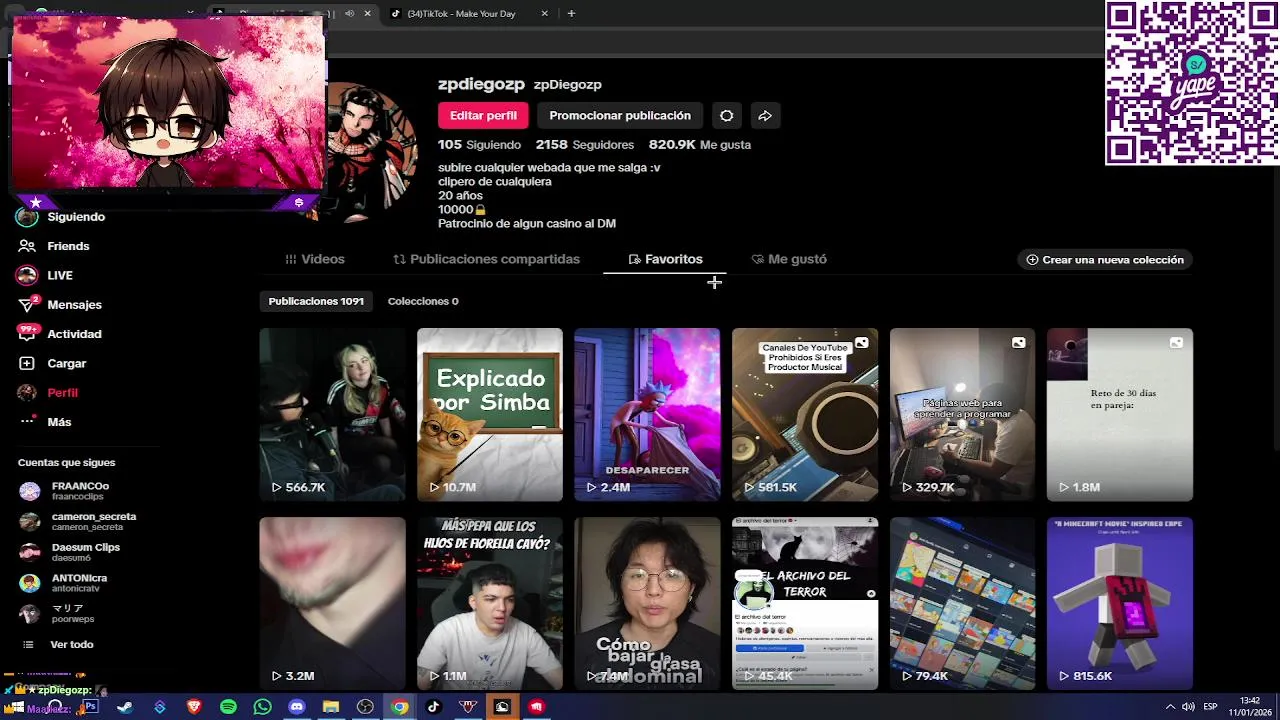Click 105 Siguiendo count
This screenshot has width=1280, height=720.
pyautogui.click(x=479, y=145)
